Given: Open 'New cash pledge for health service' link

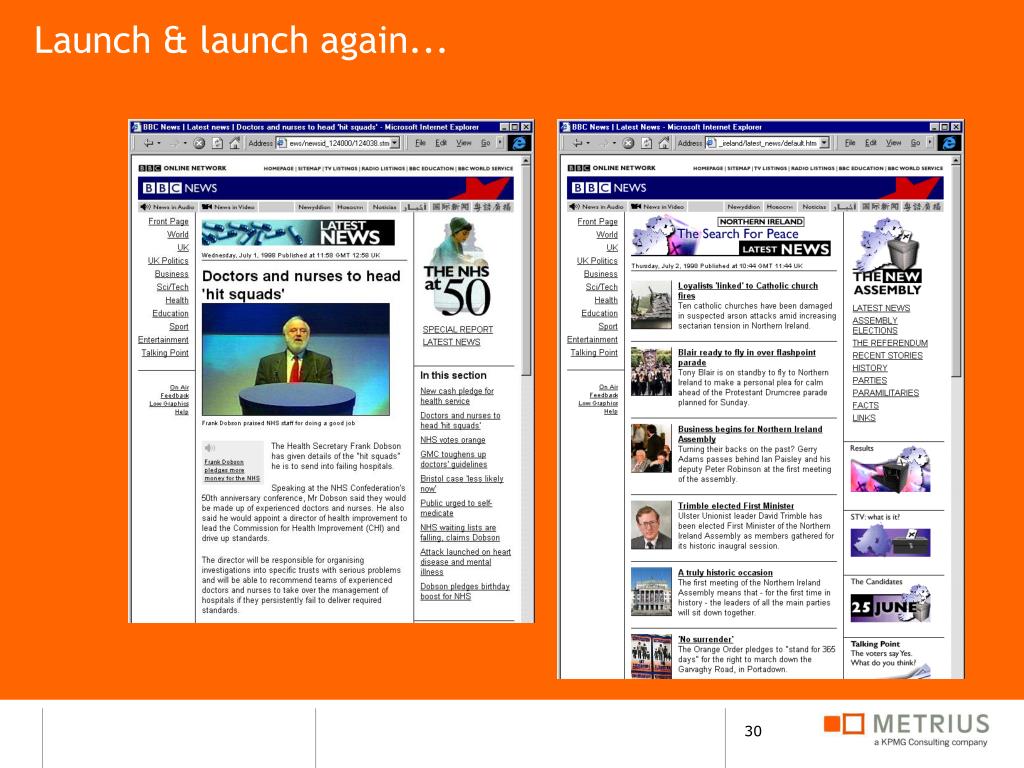Looking at the screenshot, I should 457,396.
